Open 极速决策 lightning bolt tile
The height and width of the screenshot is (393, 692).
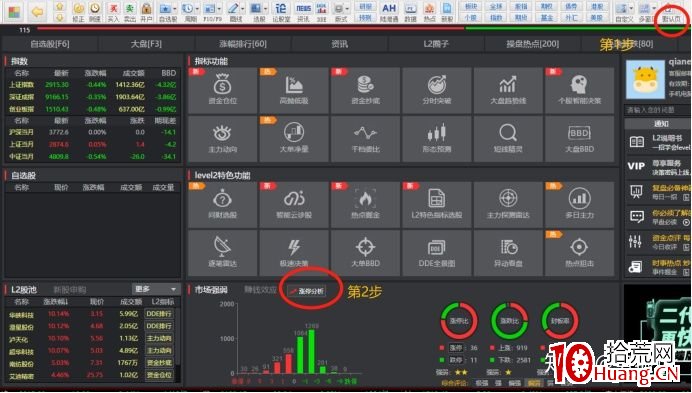[294, 253]
